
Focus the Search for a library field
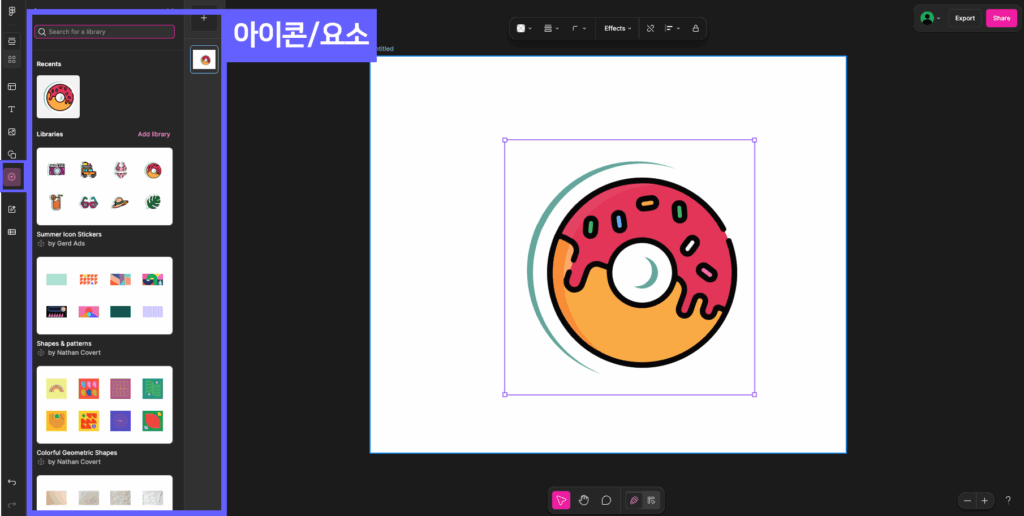coord(104,31)
